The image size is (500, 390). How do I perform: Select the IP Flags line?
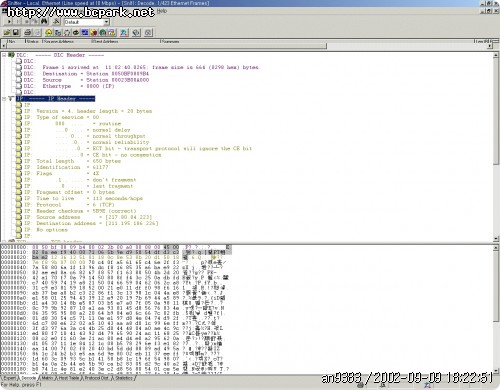coord(61,173)
